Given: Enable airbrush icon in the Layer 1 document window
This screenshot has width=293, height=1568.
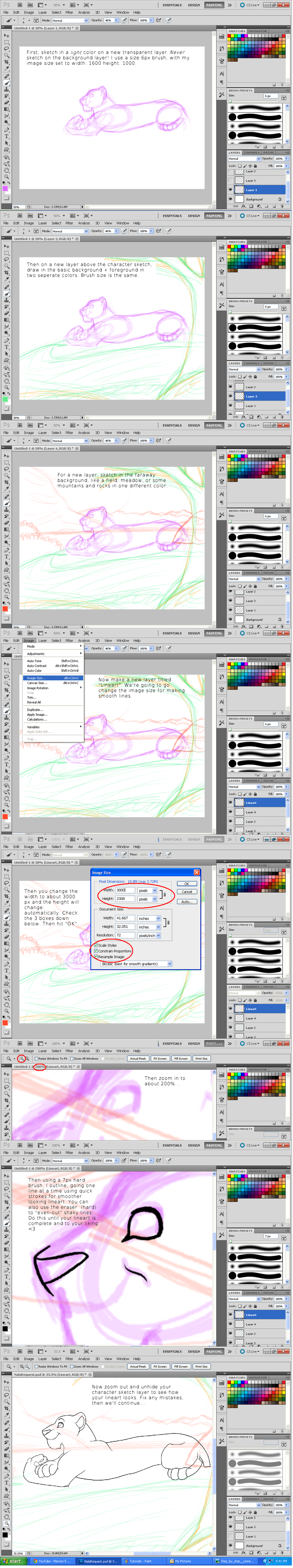Looking at the screenshot, I should [159, 20].
